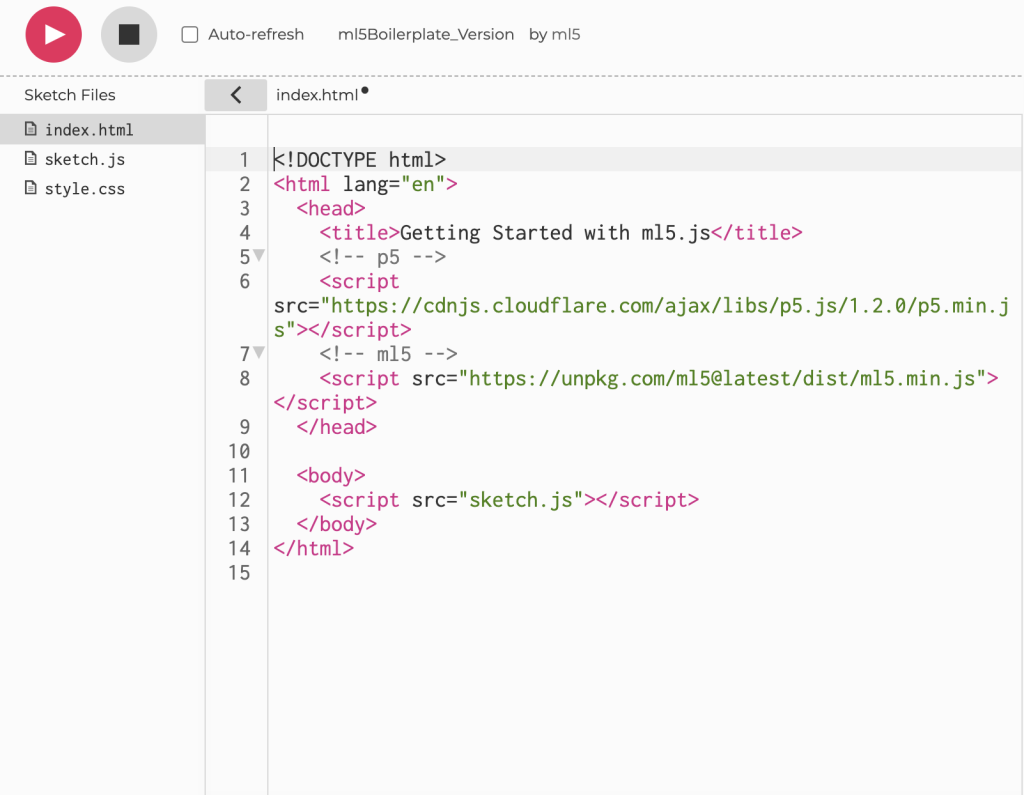Click the file icon next to index.html
Image resolution: width=1024 pixels, height=795 pixels.
pyautogui.click(x=30, y=130)
